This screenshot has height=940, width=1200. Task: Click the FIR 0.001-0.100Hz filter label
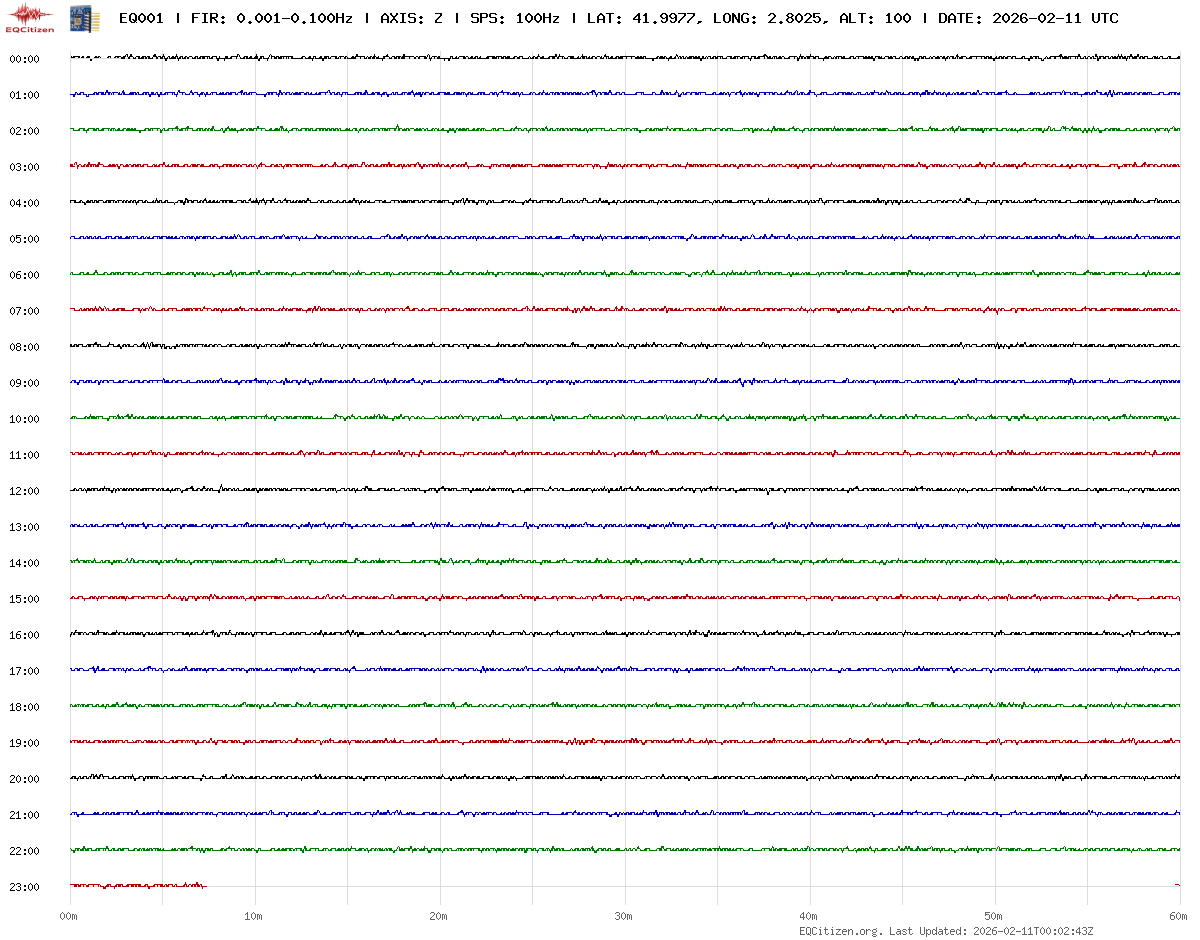click(271, 18)
